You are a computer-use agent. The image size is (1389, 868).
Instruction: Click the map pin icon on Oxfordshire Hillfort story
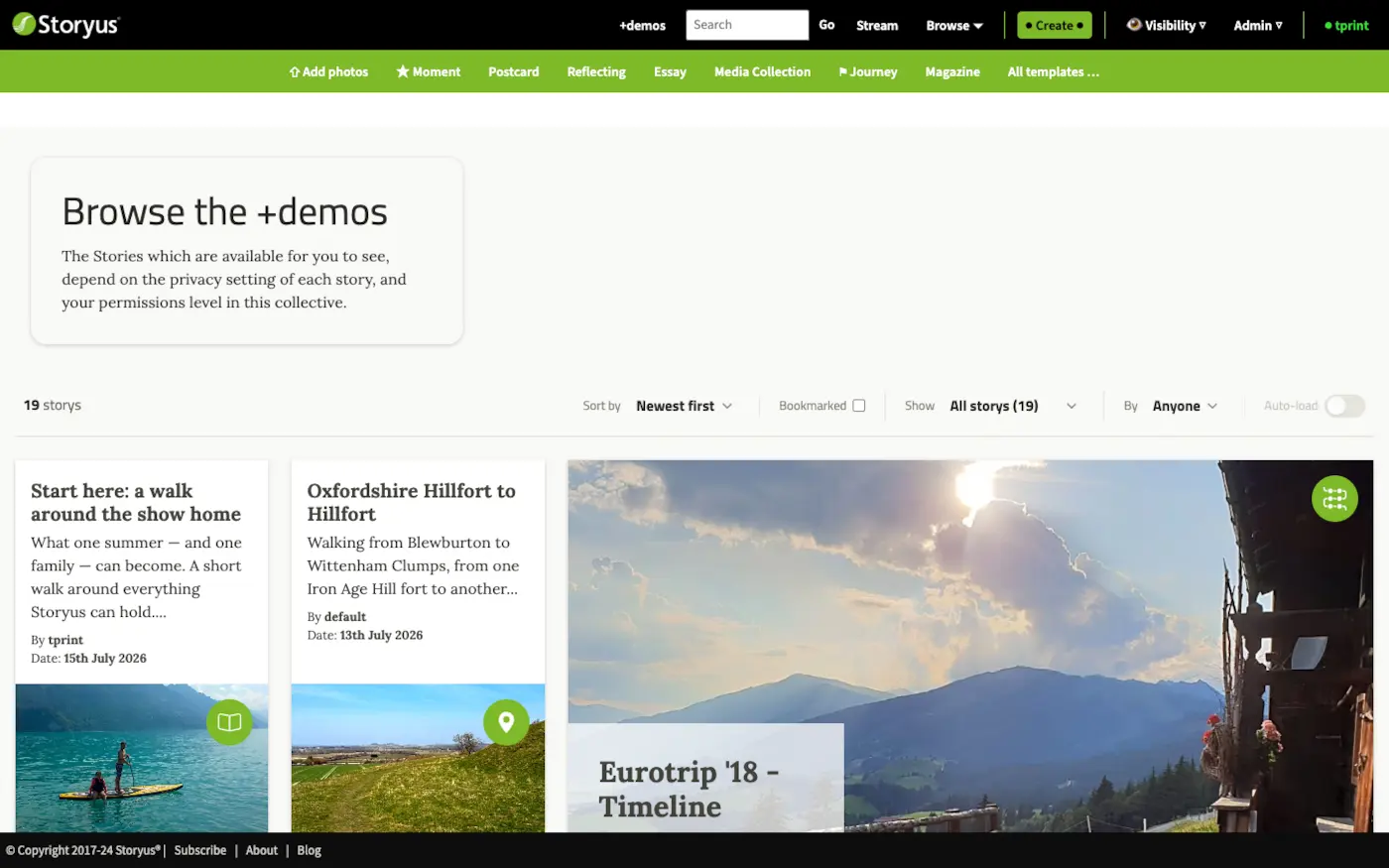[506, 722]
